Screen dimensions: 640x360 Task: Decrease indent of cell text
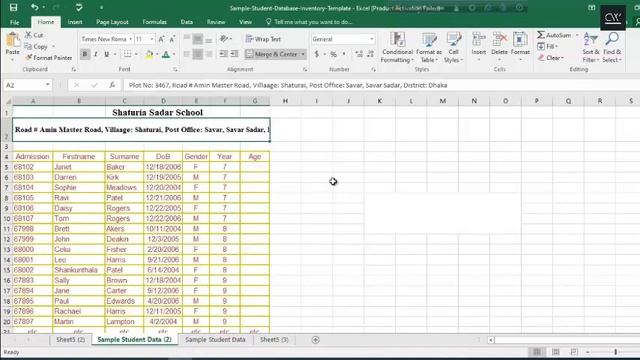[223, 54]
